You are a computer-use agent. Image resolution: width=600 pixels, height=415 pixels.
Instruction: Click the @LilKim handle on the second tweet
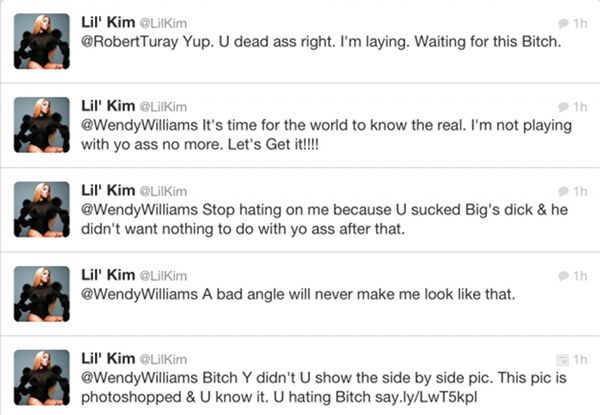tap(163, 107)
